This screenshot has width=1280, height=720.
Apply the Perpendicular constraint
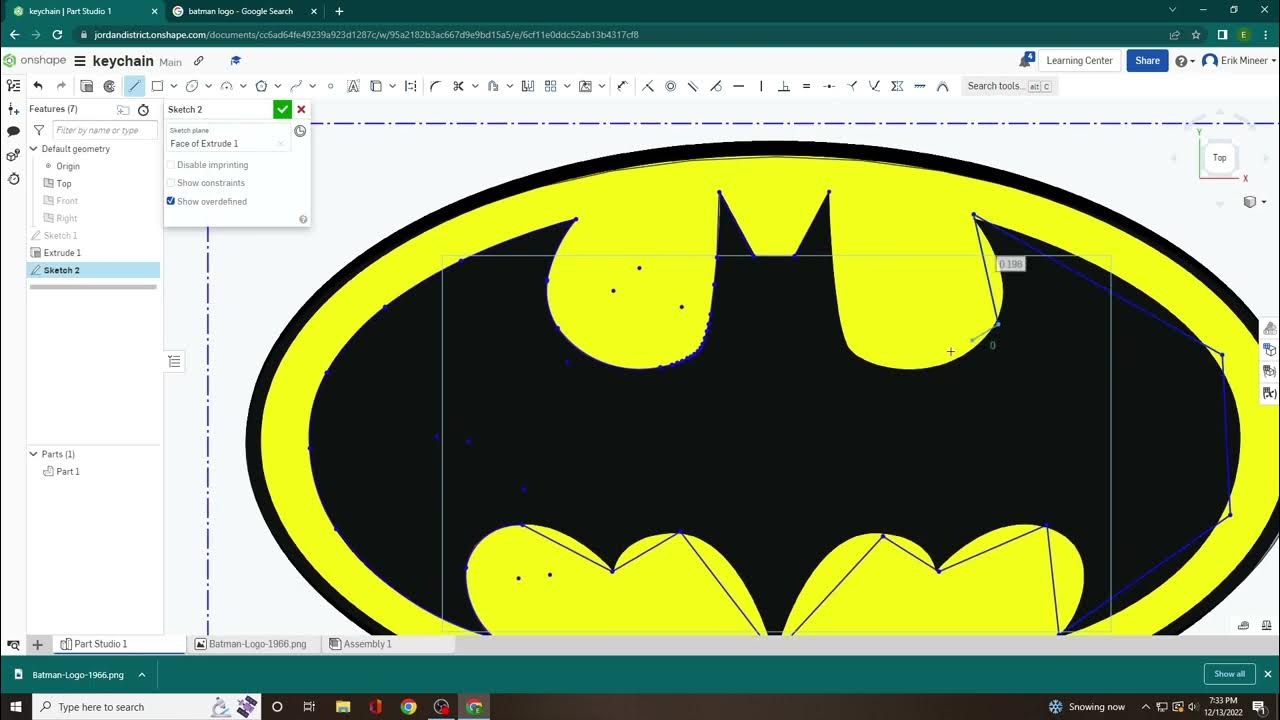click(x=784, y=86)
